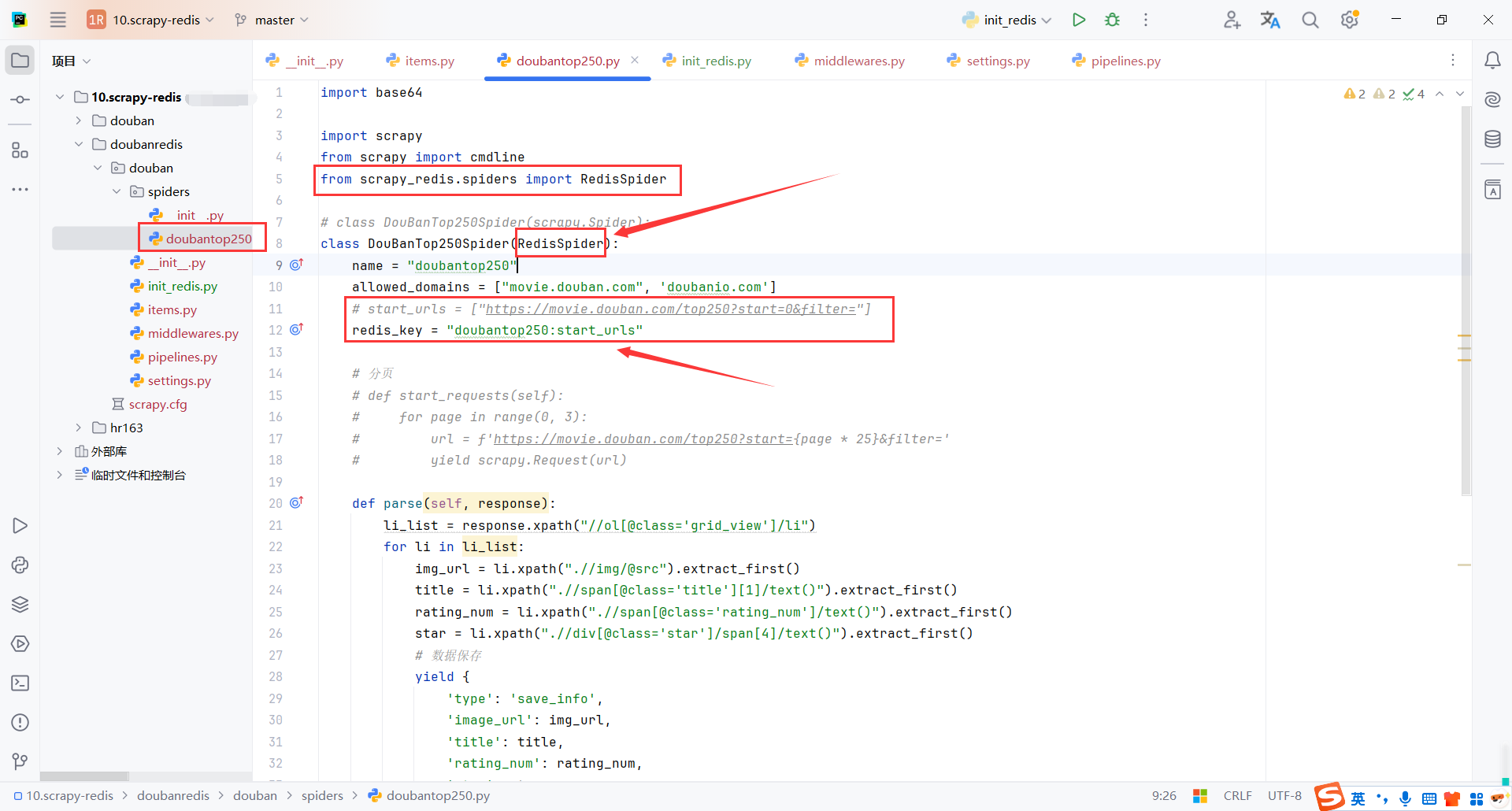
Task: Switch to the __init__.py tab
Action: click(x=305, y=61)
